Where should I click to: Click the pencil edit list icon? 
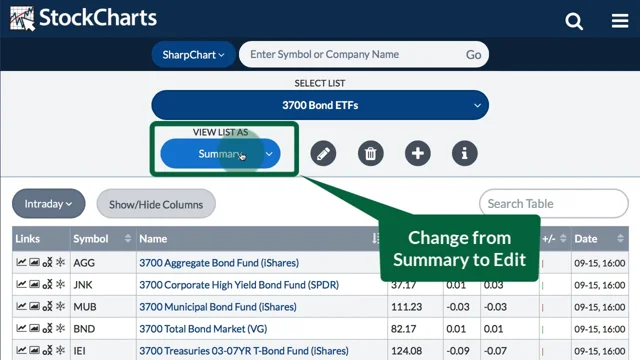pos(323,153)
